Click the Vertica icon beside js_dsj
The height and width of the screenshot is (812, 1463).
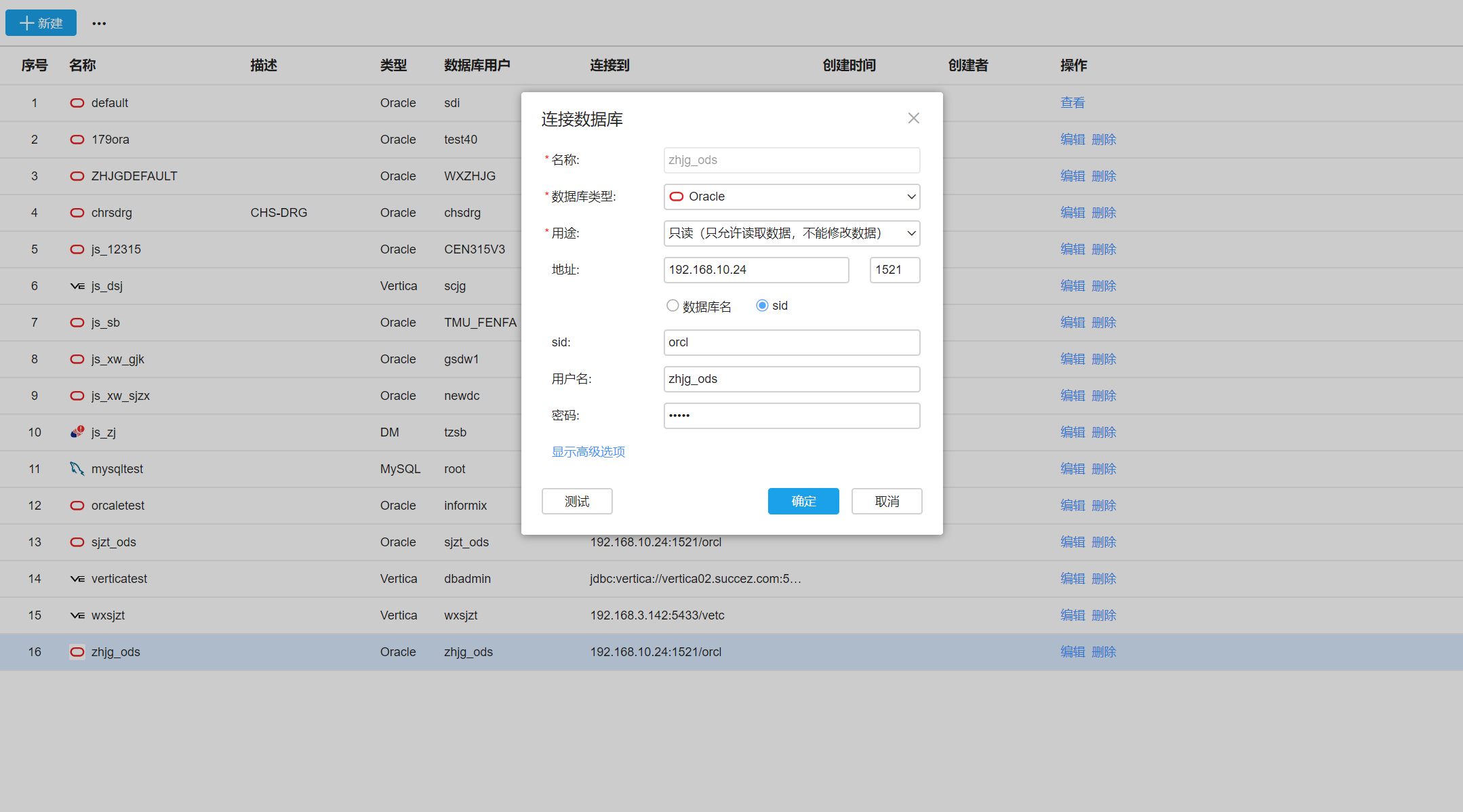click(77, 286)
